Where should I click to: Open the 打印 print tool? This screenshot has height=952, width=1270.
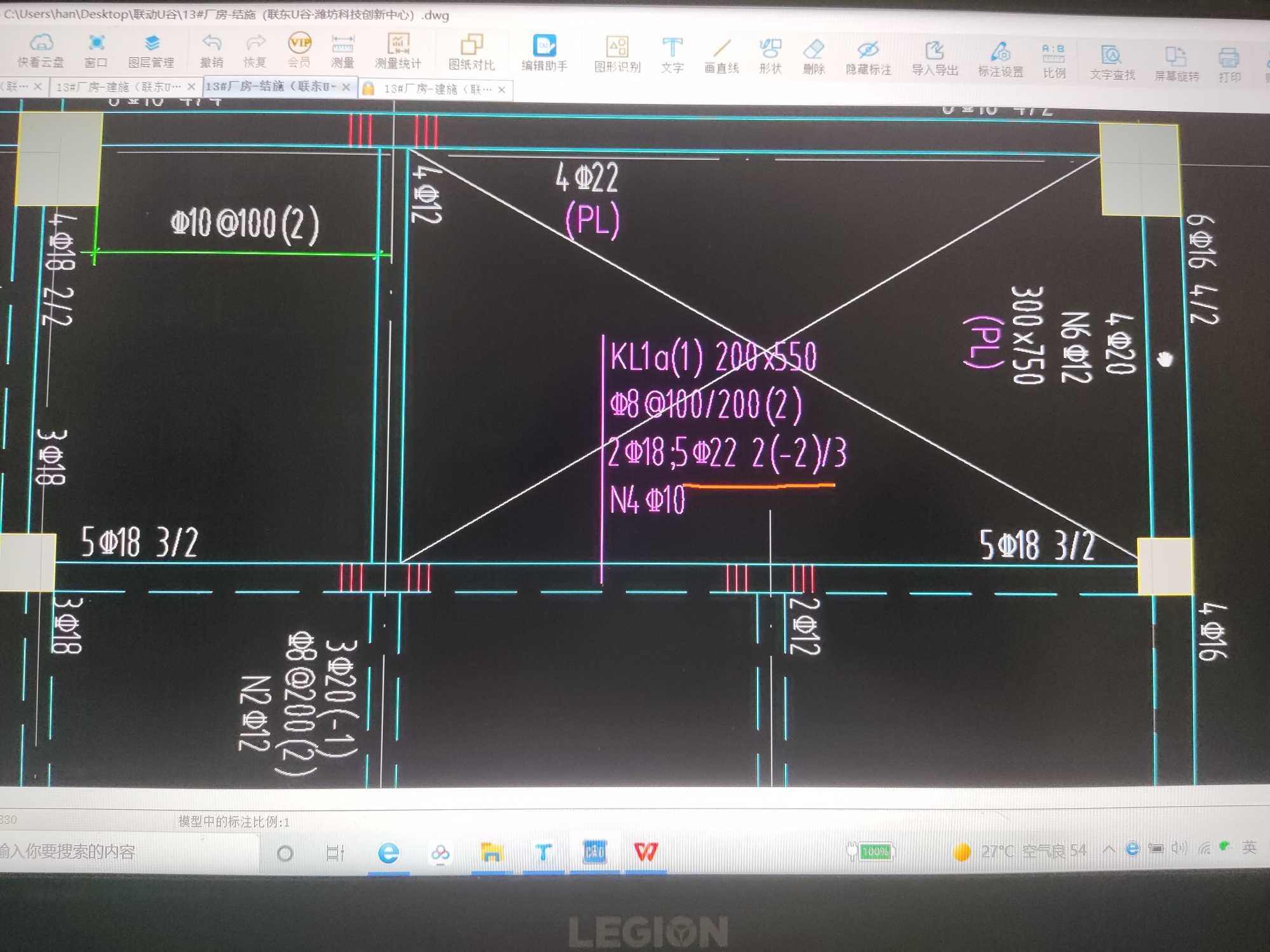1229,65
